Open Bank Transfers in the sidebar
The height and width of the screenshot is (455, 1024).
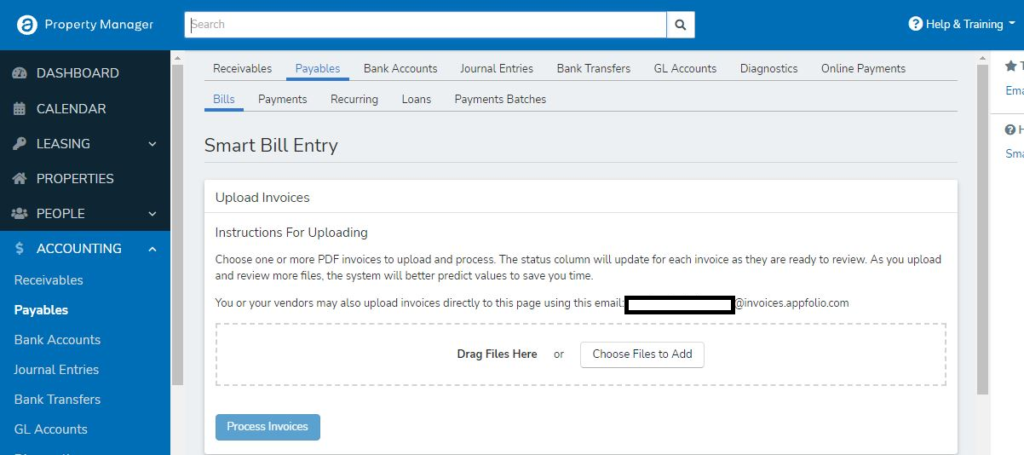click(57, 400)
